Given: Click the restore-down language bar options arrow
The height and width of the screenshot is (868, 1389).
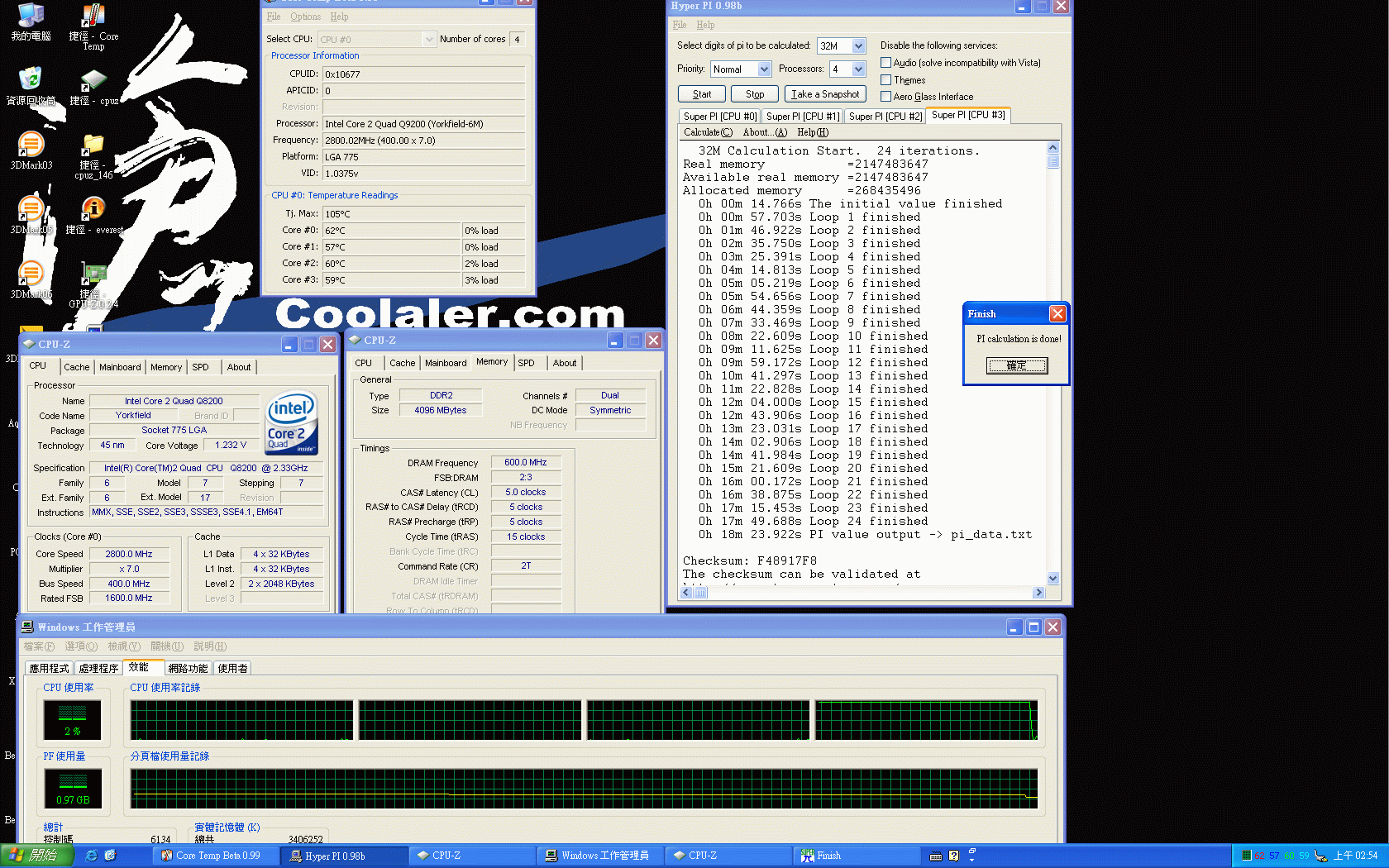Looking at the screenshot, I should click(x=972, y=859).
